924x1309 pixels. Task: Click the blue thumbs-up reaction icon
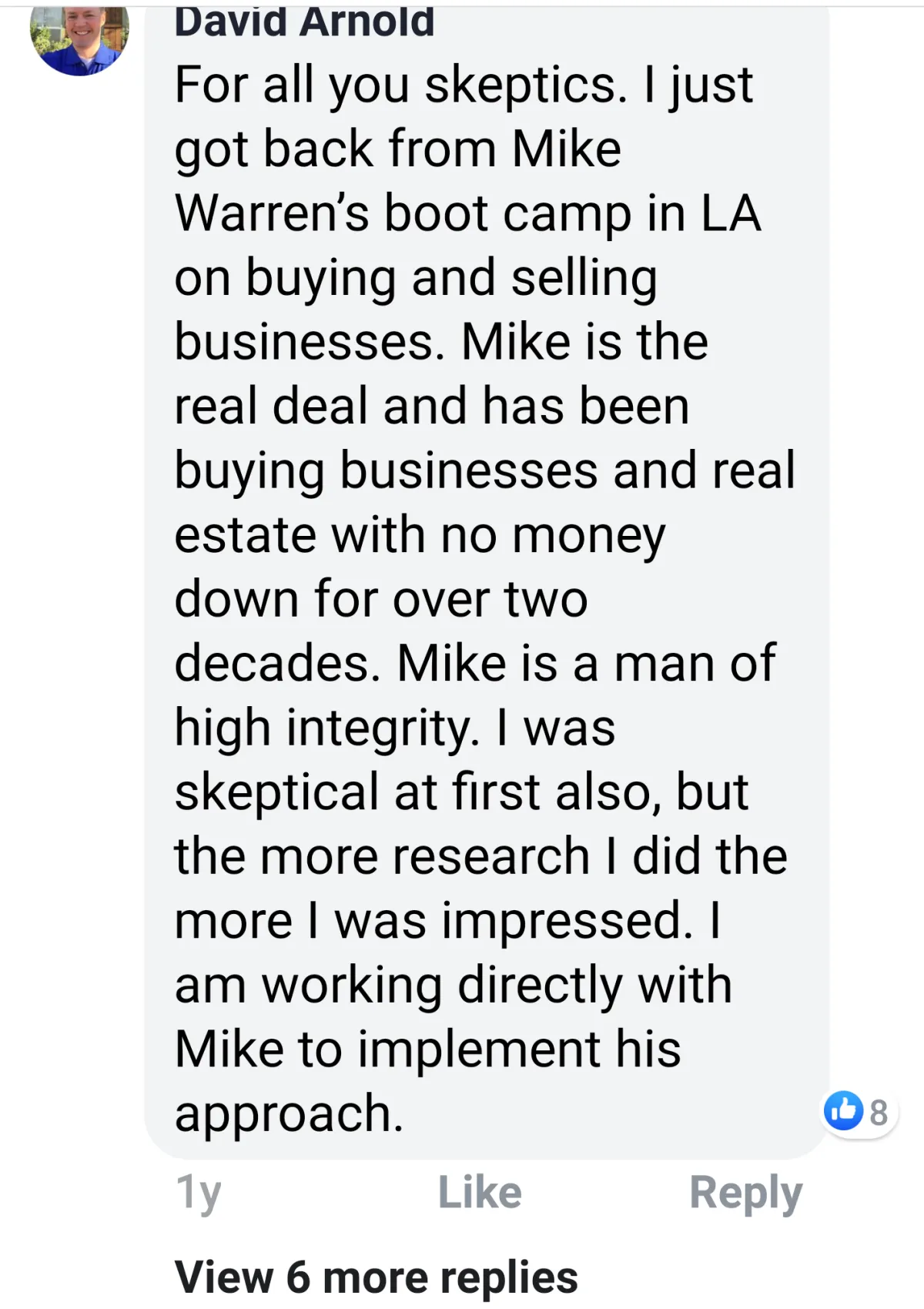[x=843, y=1111]
